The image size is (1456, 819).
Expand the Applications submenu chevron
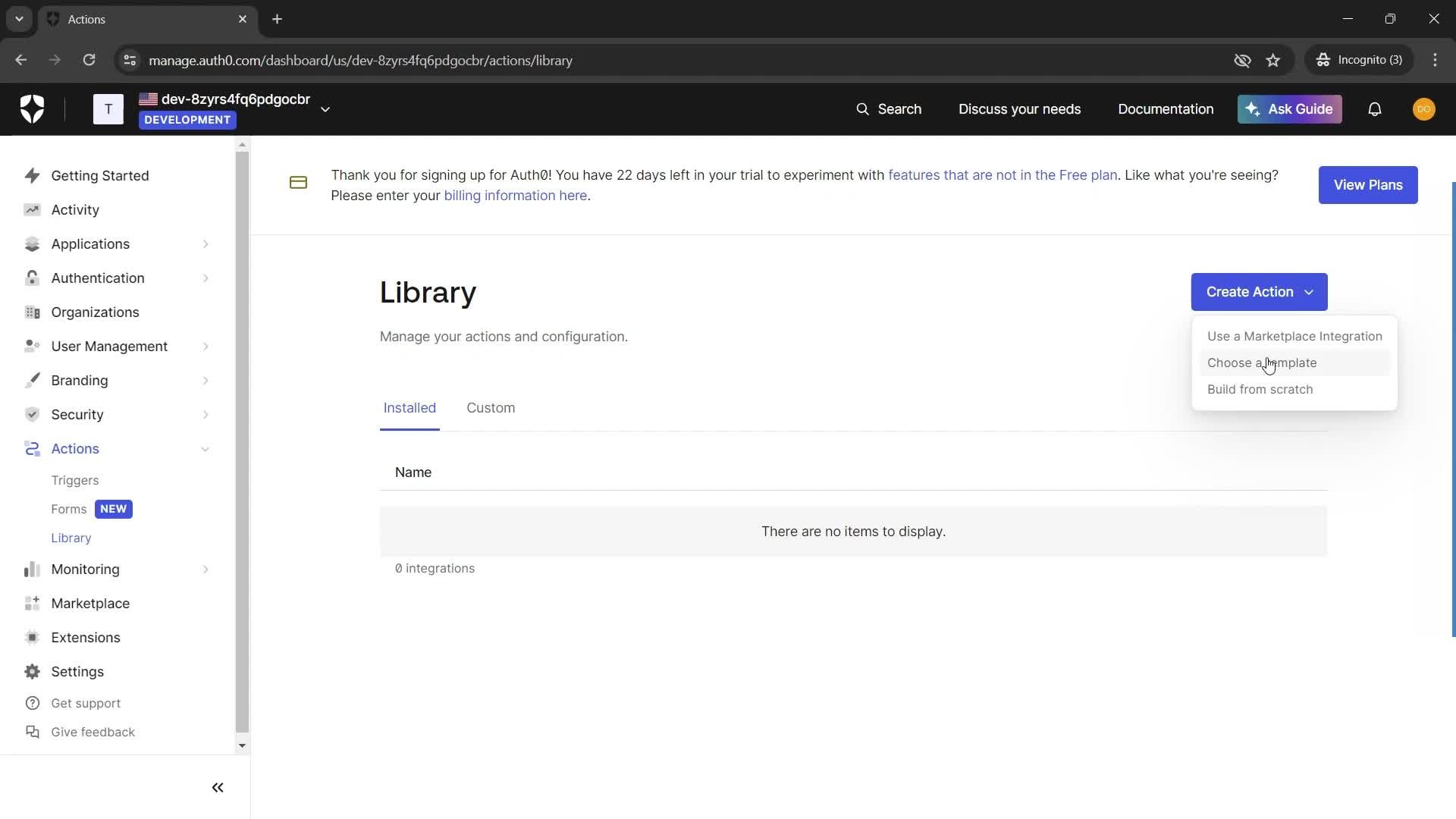coord(206,244)
